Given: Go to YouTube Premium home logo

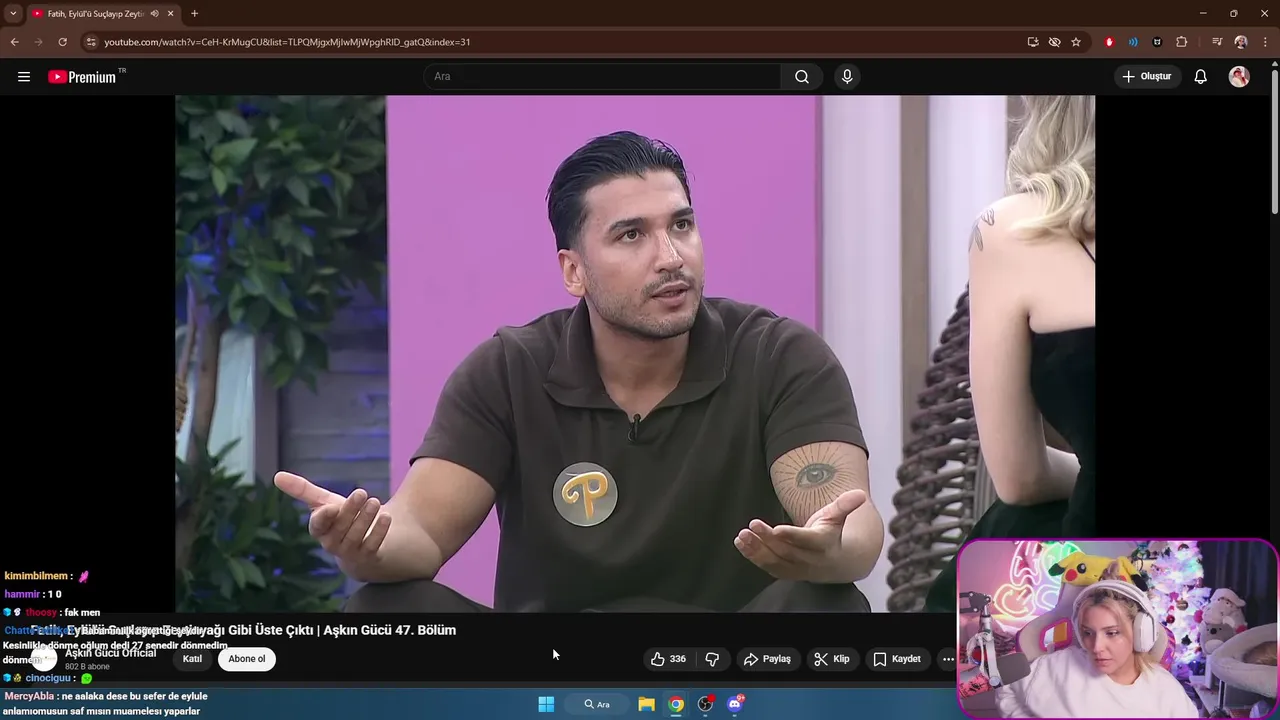Looking at the screenshot, I should click(x=82, y=77).
